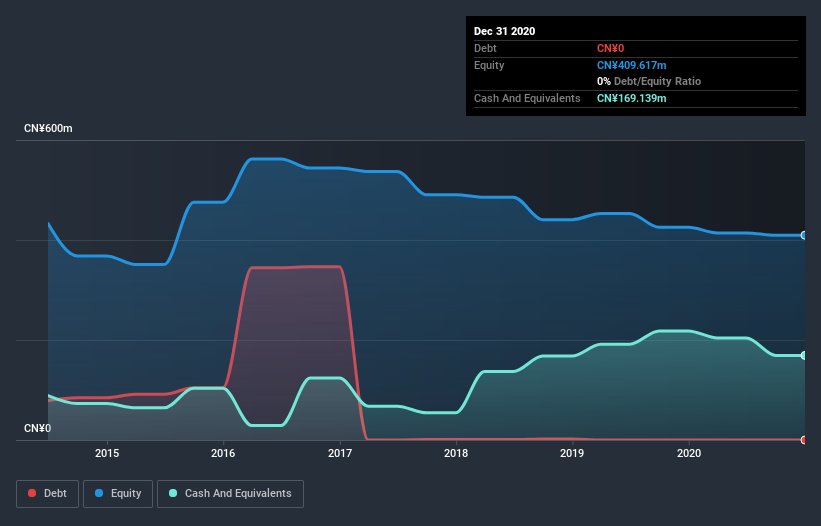The height and width of the screenshot is (526, 821).
Task: Select the Cash endpoint marker at Dec 2020
Action: (x=804, y=355)
